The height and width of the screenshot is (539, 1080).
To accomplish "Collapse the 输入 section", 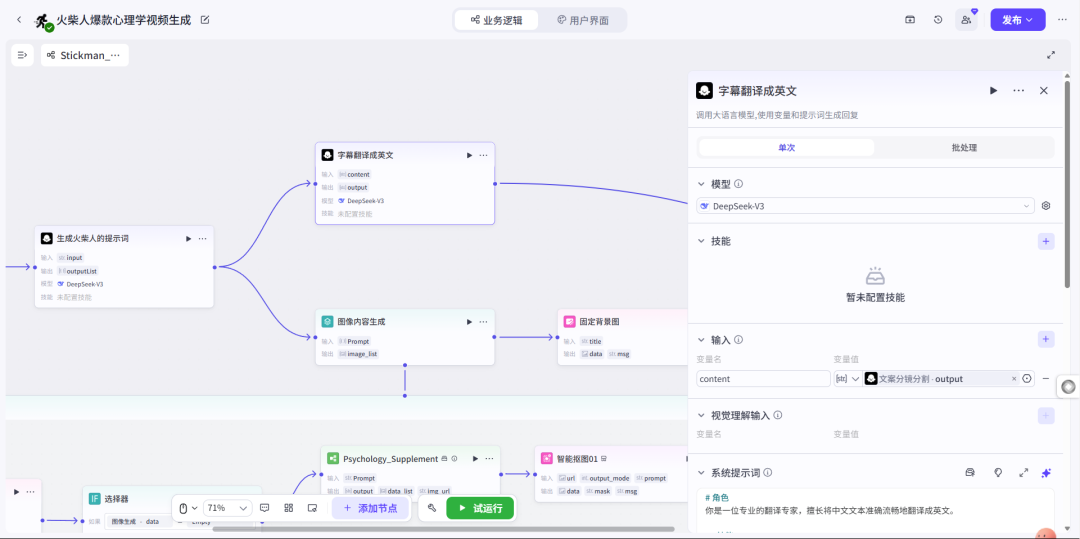I will coord(701,339).
